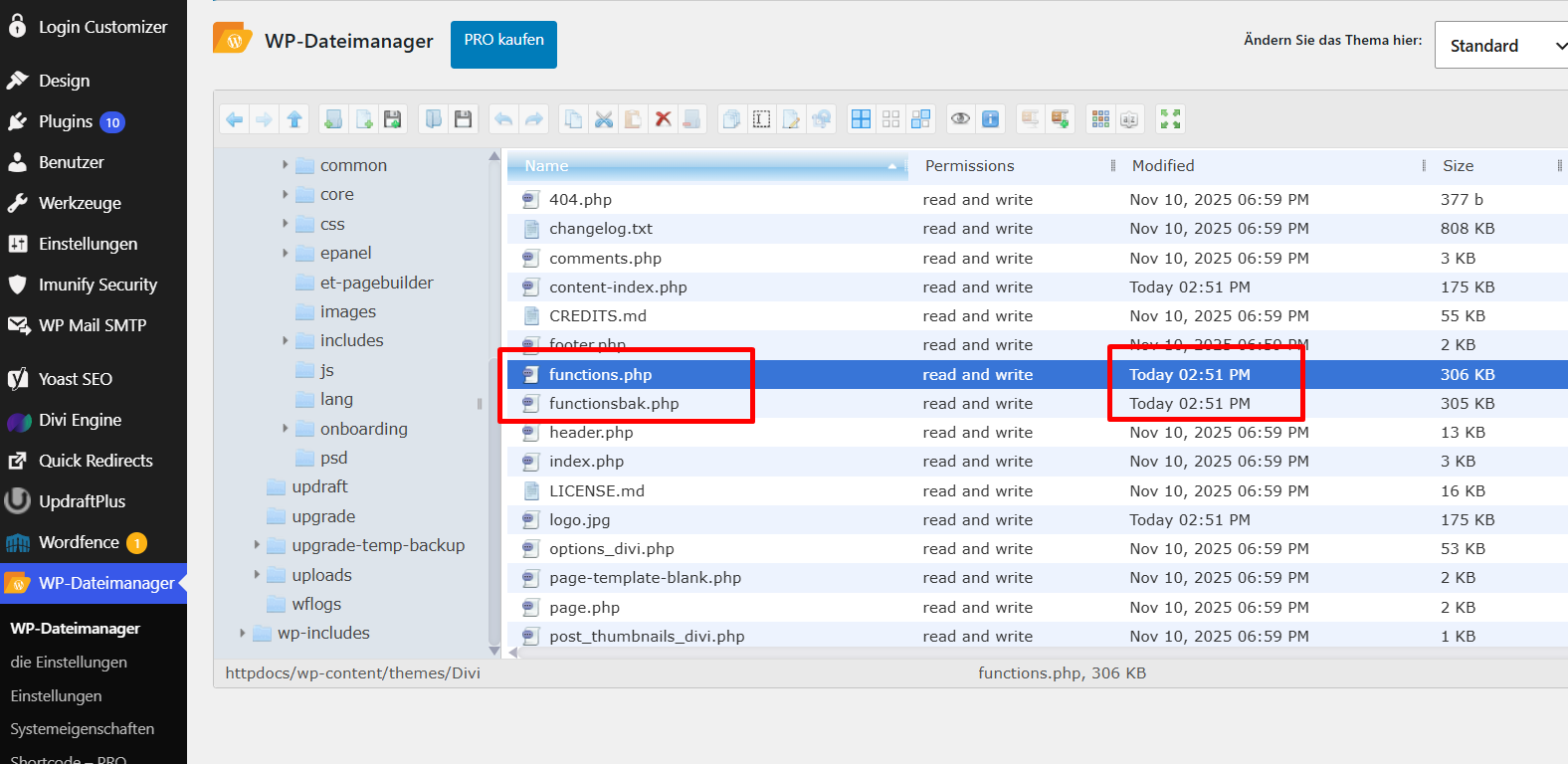The width and height of the screenshot is (1568, 764).
Task: Open the selected file via toolbar
Action: pos(434,119)
